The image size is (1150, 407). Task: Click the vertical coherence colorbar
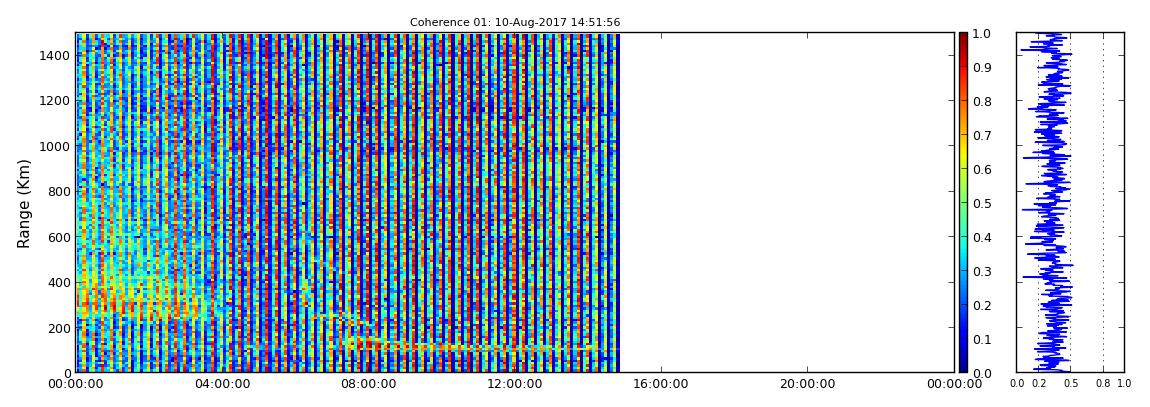click(x=963, y=202)
